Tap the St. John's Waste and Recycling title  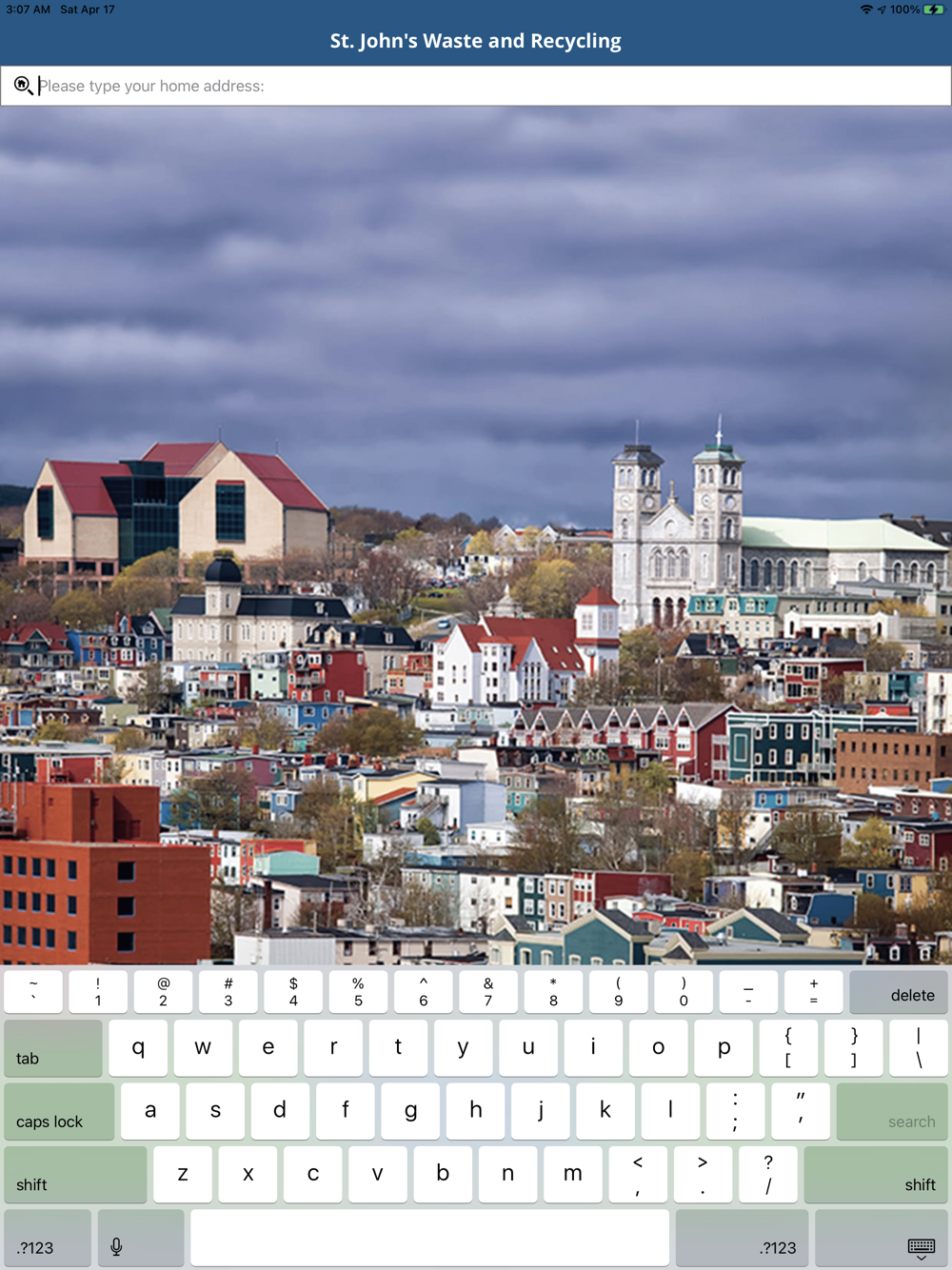point(476,41)
